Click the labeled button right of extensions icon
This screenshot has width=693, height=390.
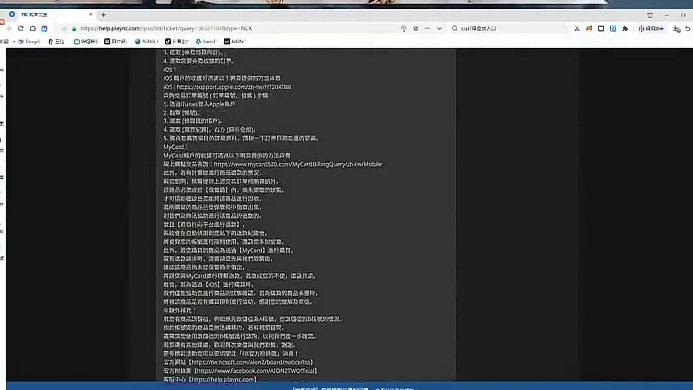(x=651, y=28)
